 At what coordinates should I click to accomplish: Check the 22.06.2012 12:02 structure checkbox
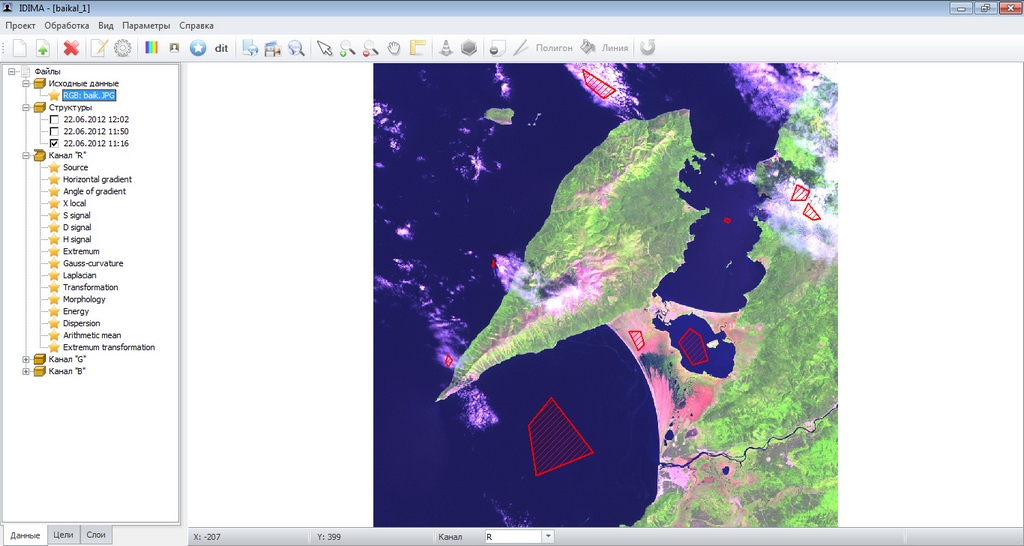coord(54,120)
